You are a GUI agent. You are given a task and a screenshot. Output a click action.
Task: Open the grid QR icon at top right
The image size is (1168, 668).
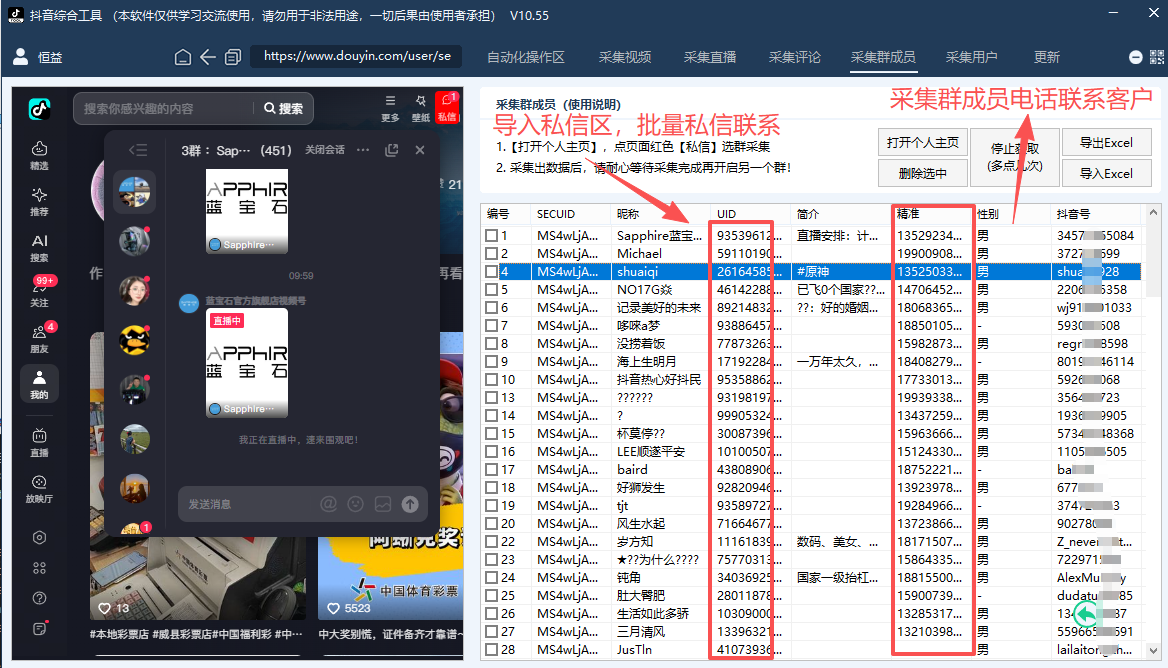point(1157,57)
